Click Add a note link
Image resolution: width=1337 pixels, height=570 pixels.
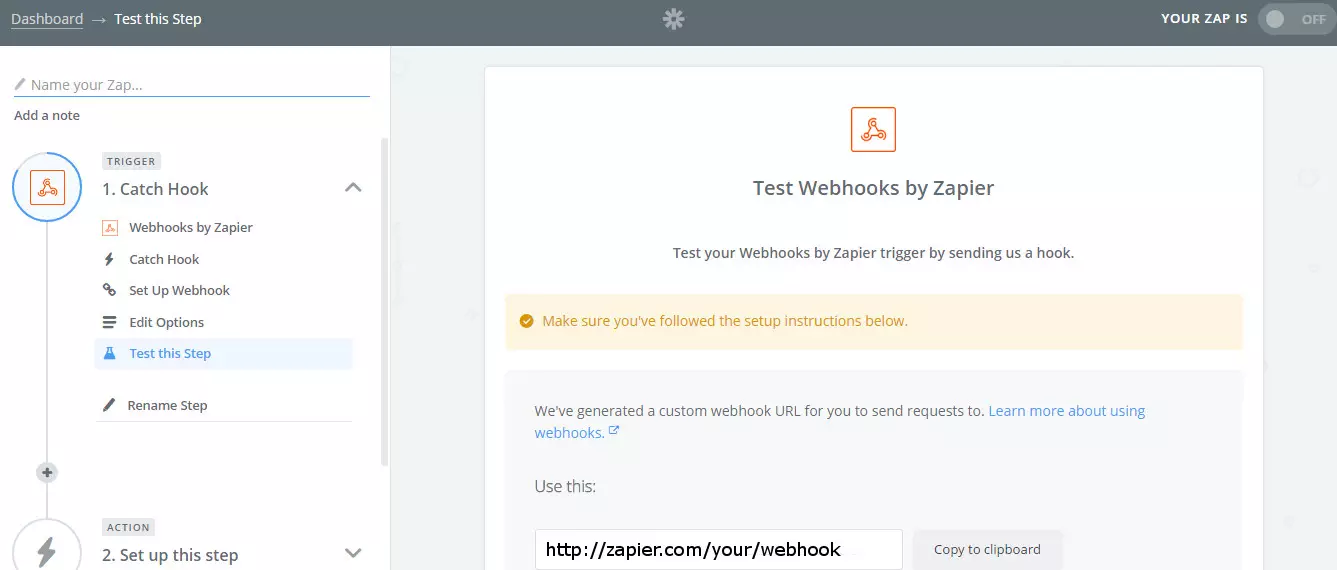(x=47, y=115)
